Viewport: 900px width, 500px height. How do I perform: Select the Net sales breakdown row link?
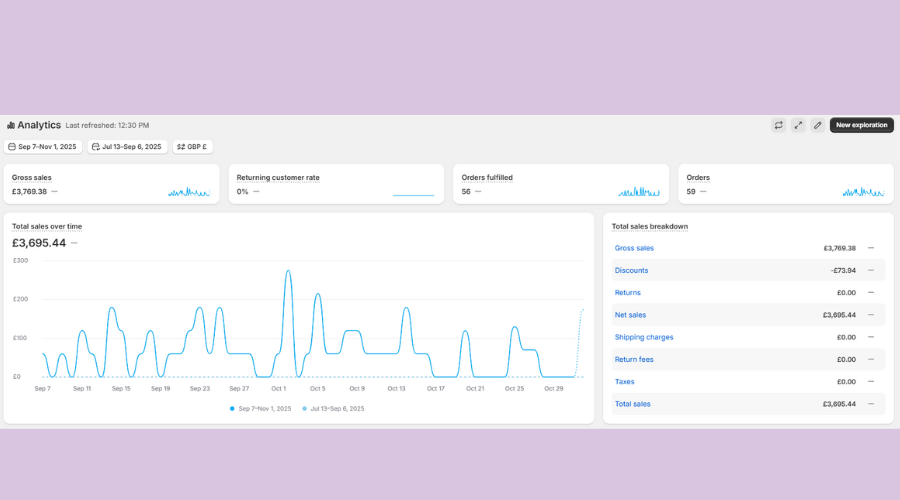click(630, 315)
